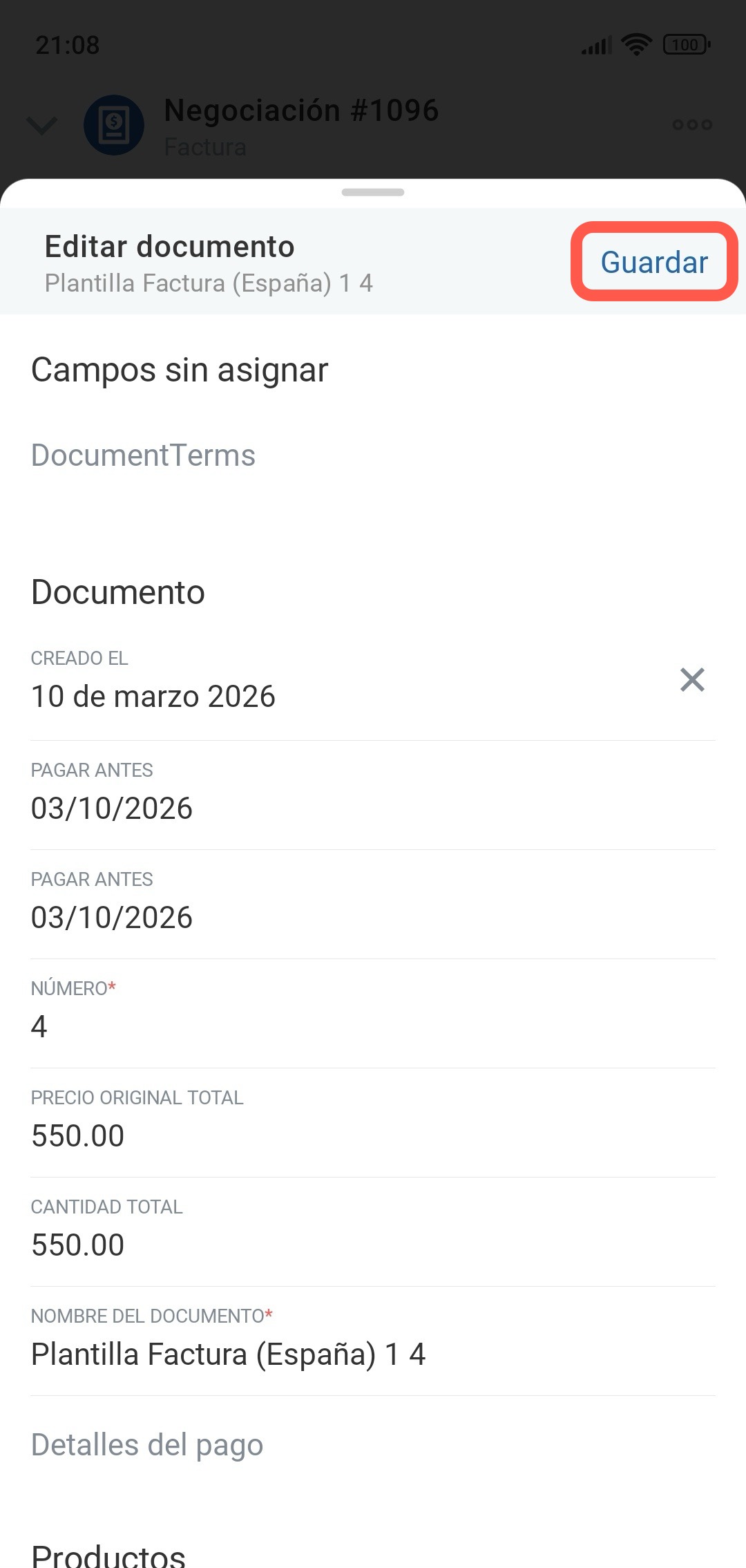Tap the Editar documento header title
The height and width of the screenshot is (1568, 746).
(x=170, y=247)
